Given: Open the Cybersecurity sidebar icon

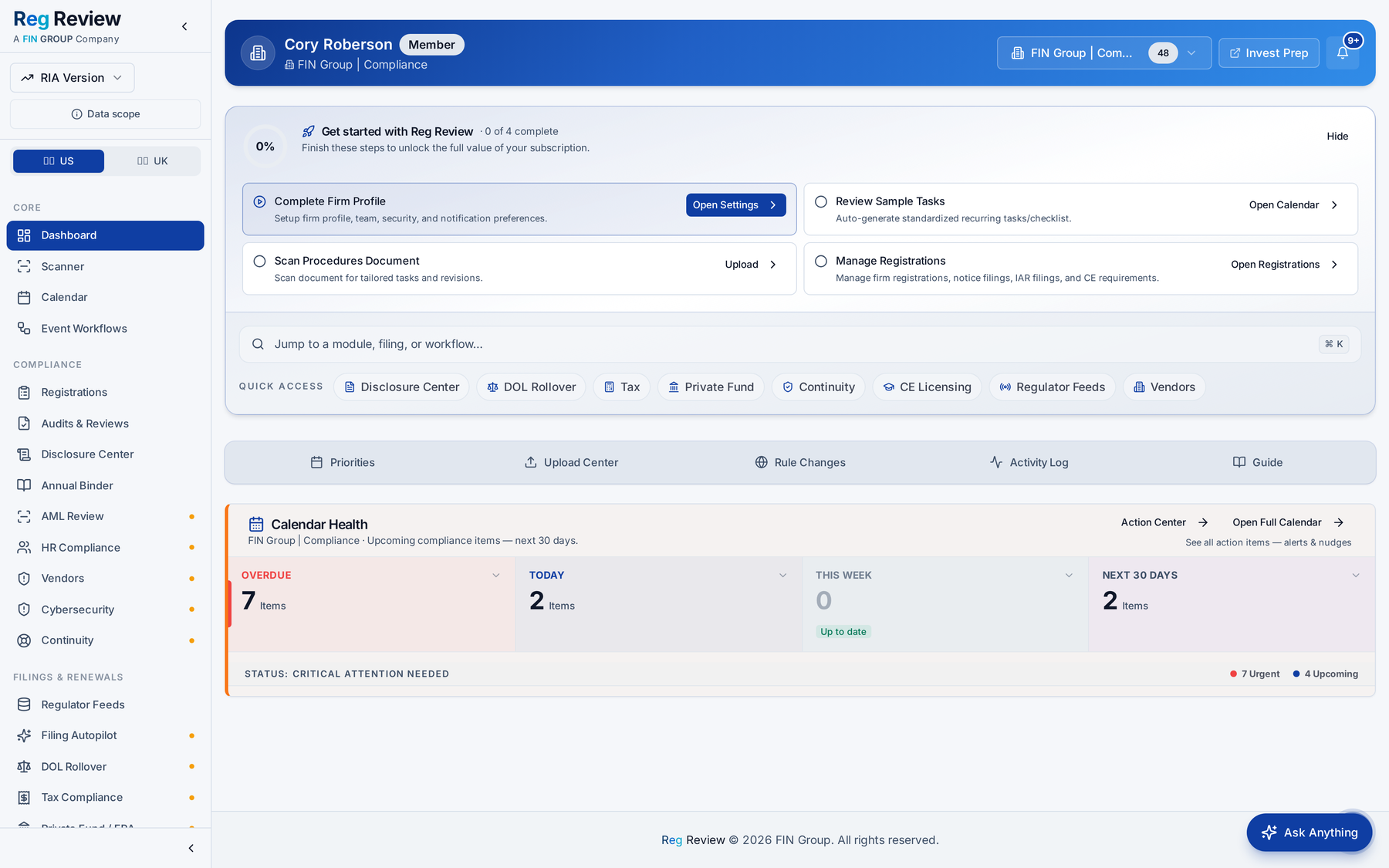Looking at the screenshot, I should pos(24,610).
